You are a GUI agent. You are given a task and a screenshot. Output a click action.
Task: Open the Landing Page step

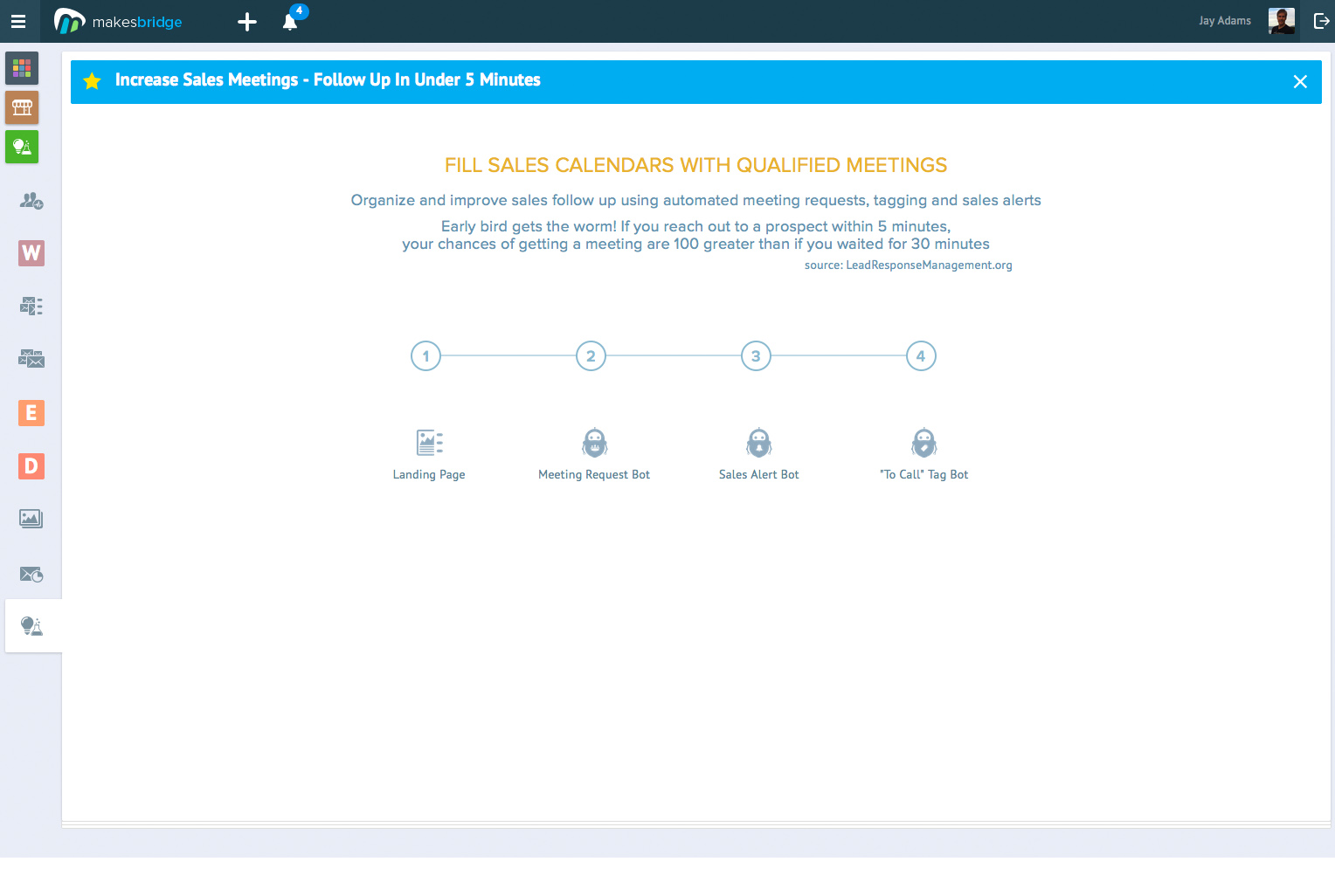tap(429, 454)
